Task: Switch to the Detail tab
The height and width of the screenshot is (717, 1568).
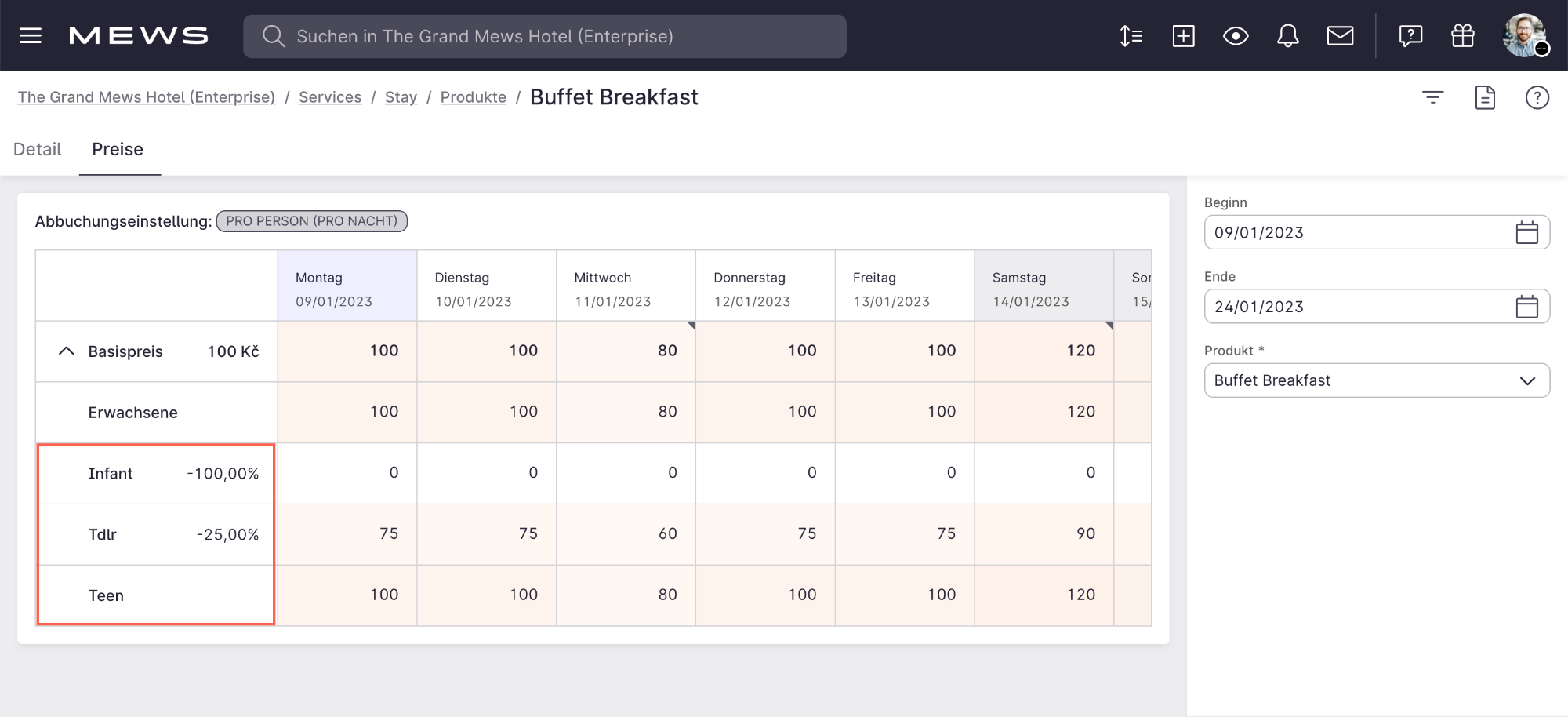Action: click(38, 149)
